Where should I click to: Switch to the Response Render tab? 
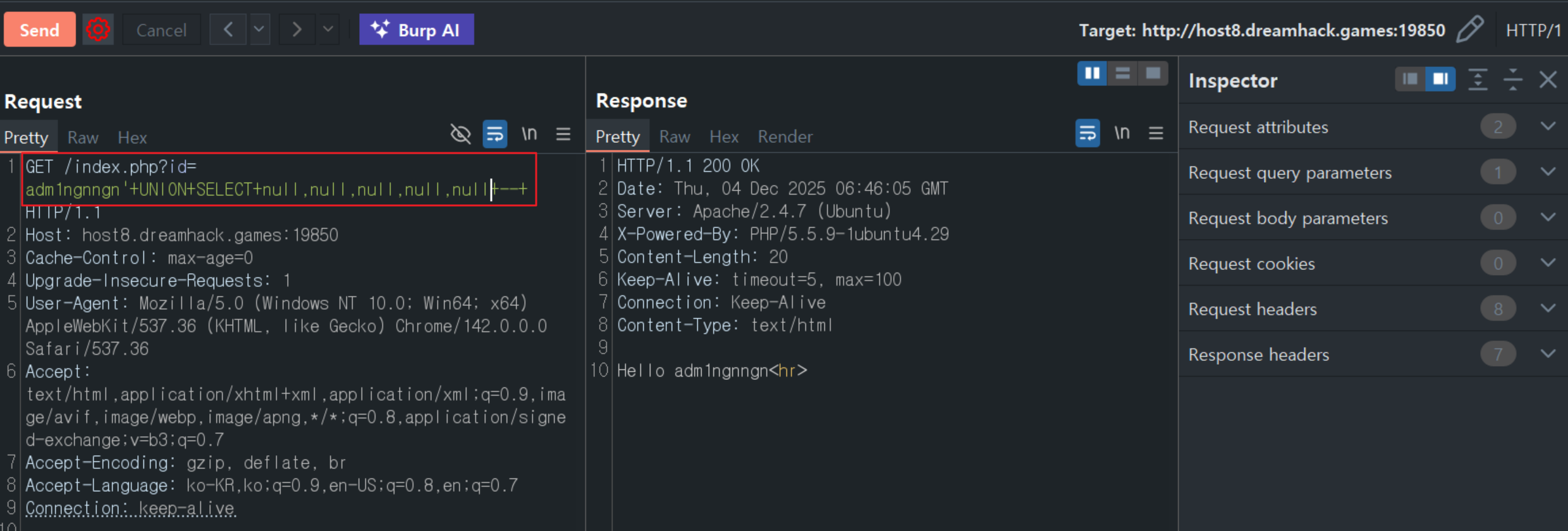785,137
